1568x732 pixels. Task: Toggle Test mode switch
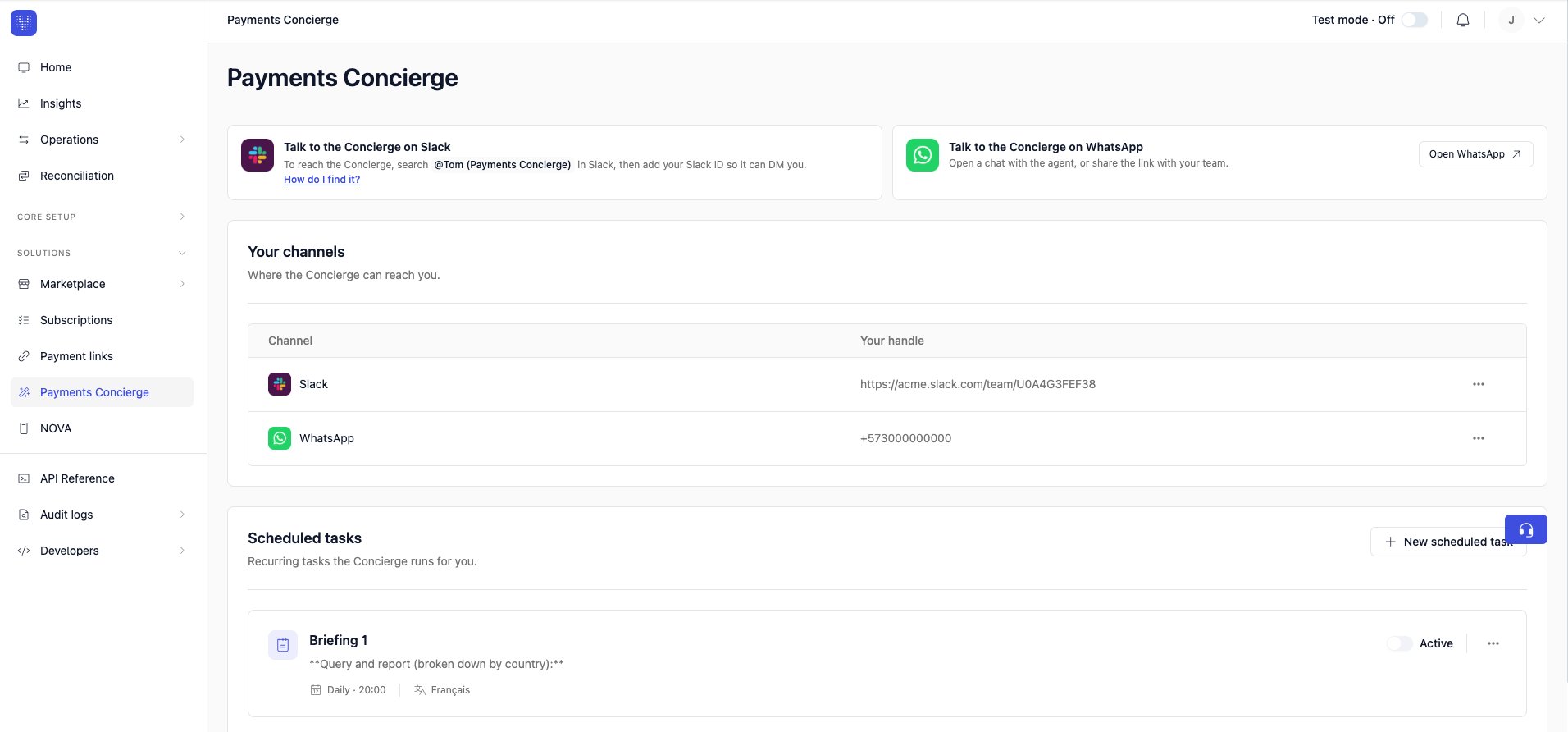[x=1415, y=20]
